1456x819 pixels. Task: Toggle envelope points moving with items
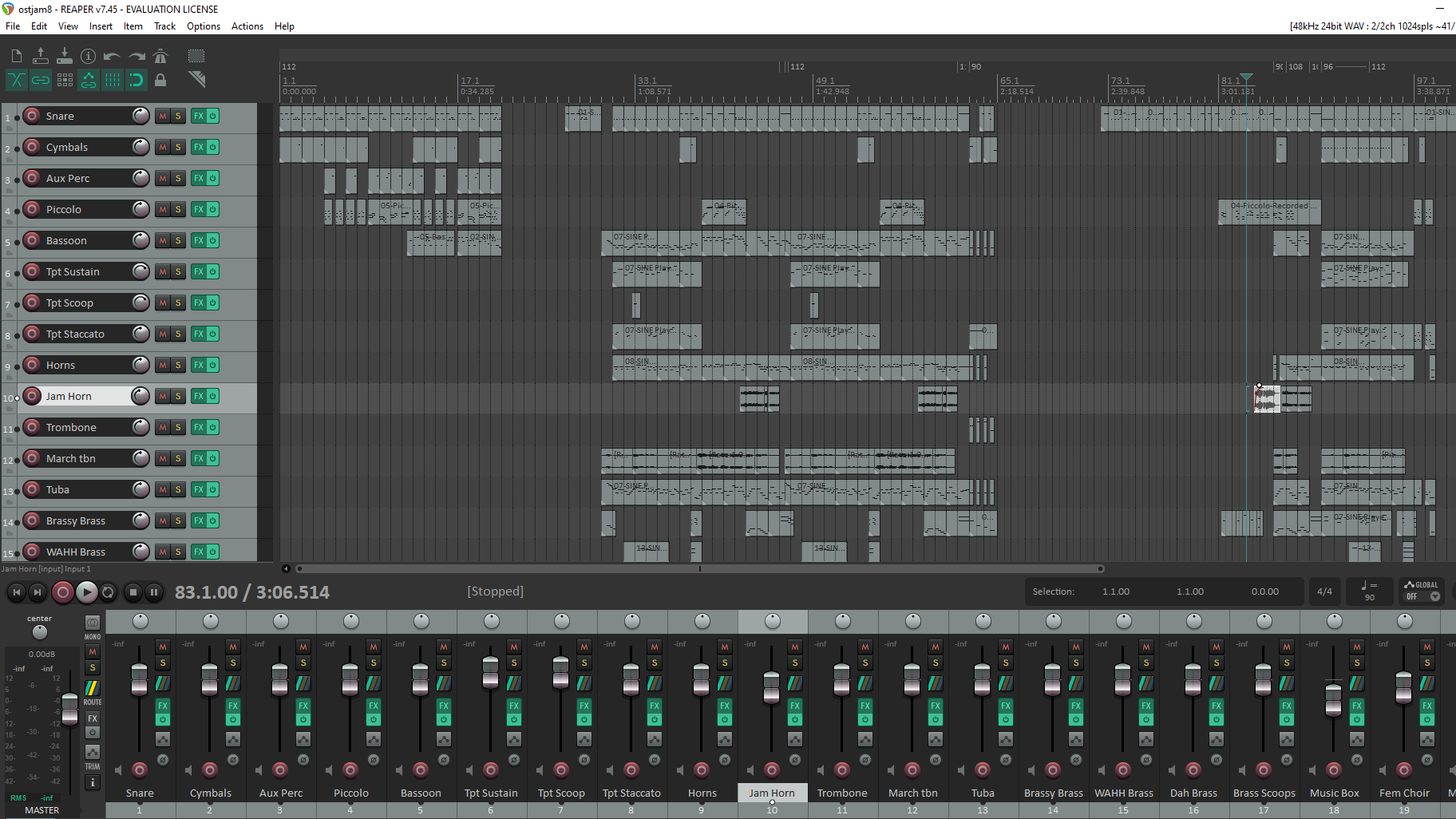click(89, 80)
